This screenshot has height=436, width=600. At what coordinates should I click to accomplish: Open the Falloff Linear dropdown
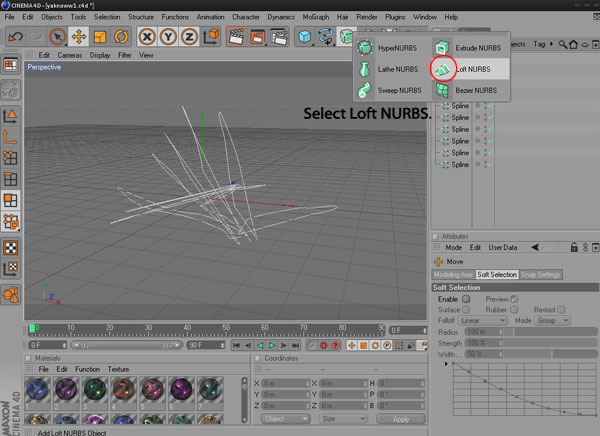click(x=483, y=320)
